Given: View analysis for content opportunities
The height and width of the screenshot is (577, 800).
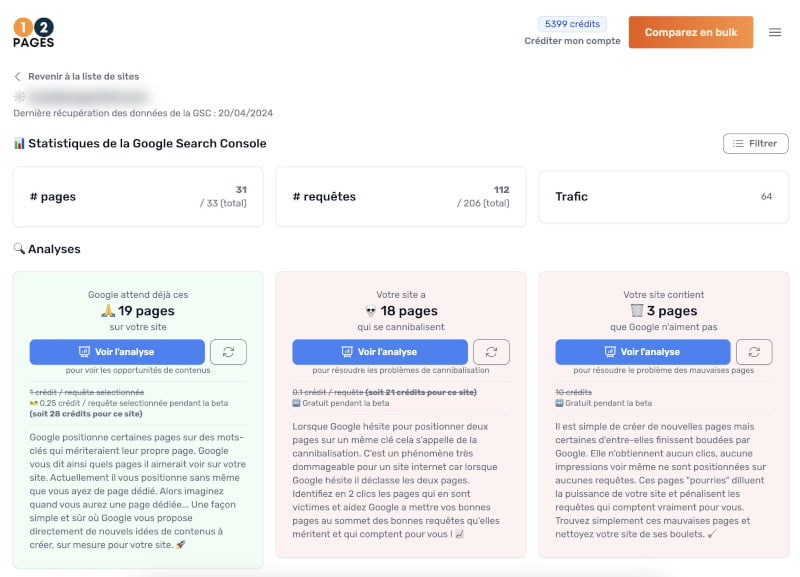Looking at the screenshot, I should 117,352.
